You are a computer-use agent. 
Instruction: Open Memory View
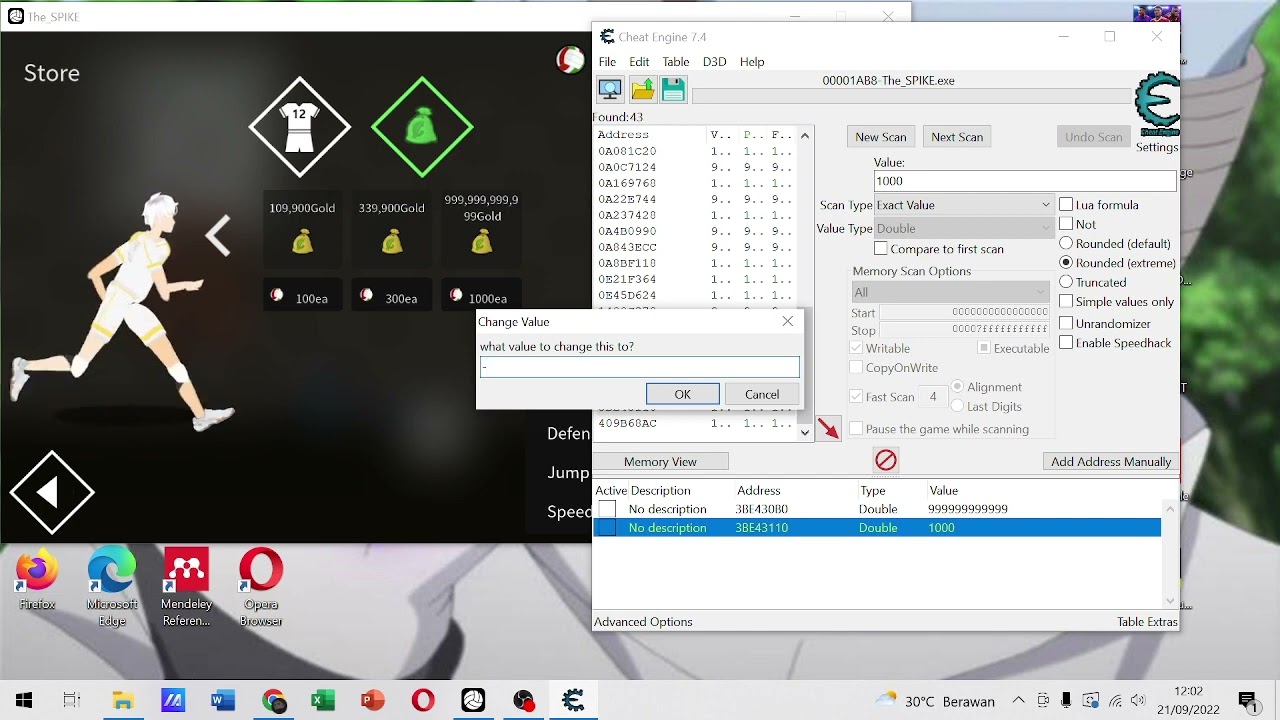pos(660,462)
